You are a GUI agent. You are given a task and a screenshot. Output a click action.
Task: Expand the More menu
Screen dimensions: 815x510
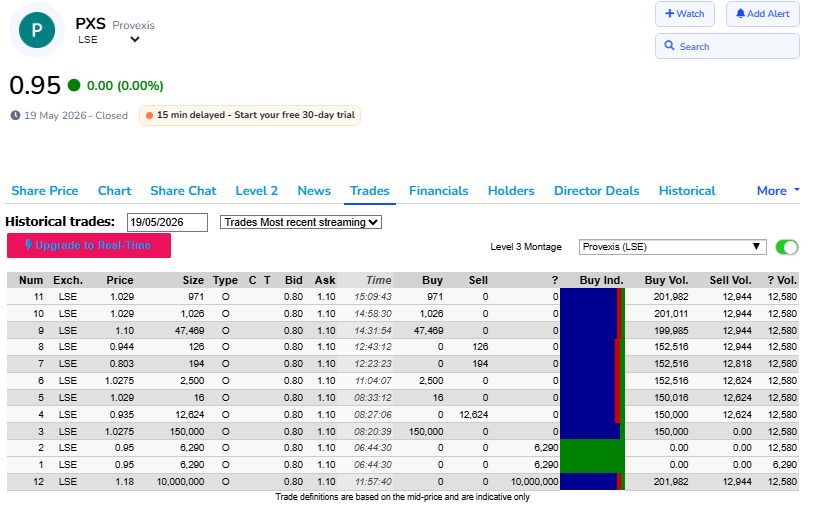pos(778,191)
